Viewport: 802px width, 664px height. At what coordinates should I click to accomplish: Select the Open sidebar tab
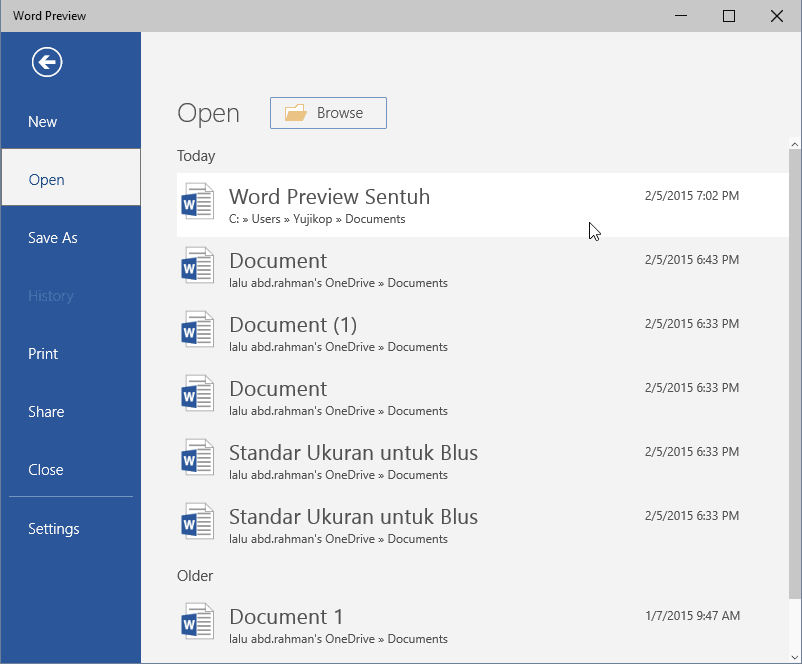click(x=71, y=178)
